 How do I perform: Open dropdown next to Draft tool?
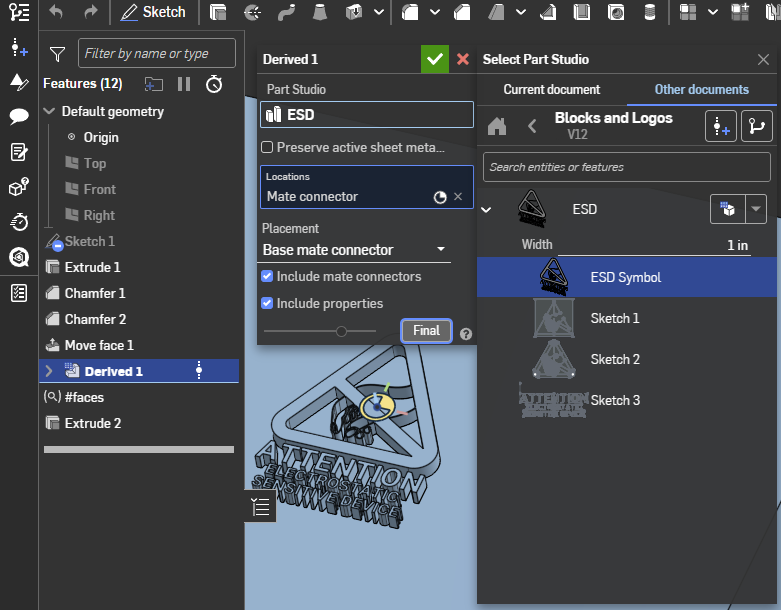pyautogui.click(x=521, y=12)
